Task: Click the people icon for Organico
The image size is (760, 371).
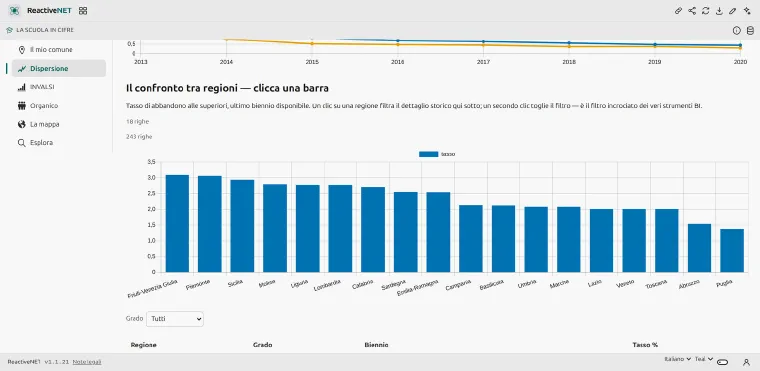Action: pyautogui.click(x=21, y=106)
